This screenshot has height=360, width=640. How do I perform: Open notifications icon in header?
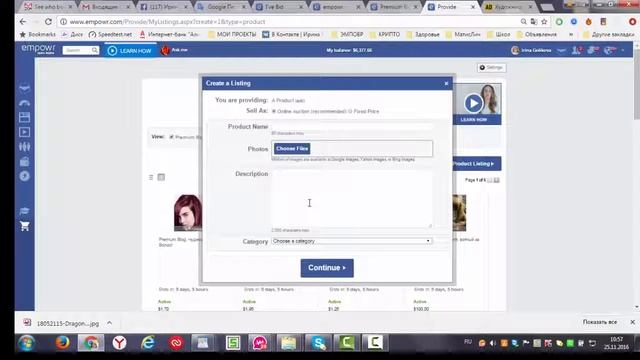tap(610, 50)
